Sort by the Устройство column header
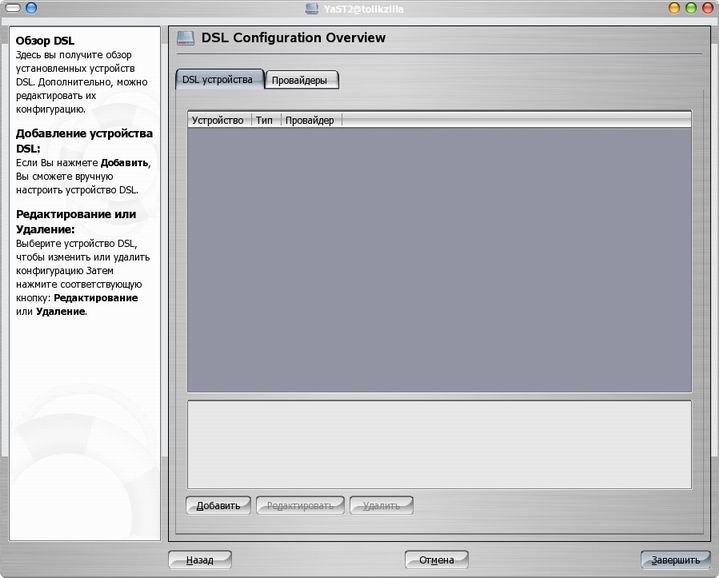Viewport: 719px width, 578px height. [218, 120]
